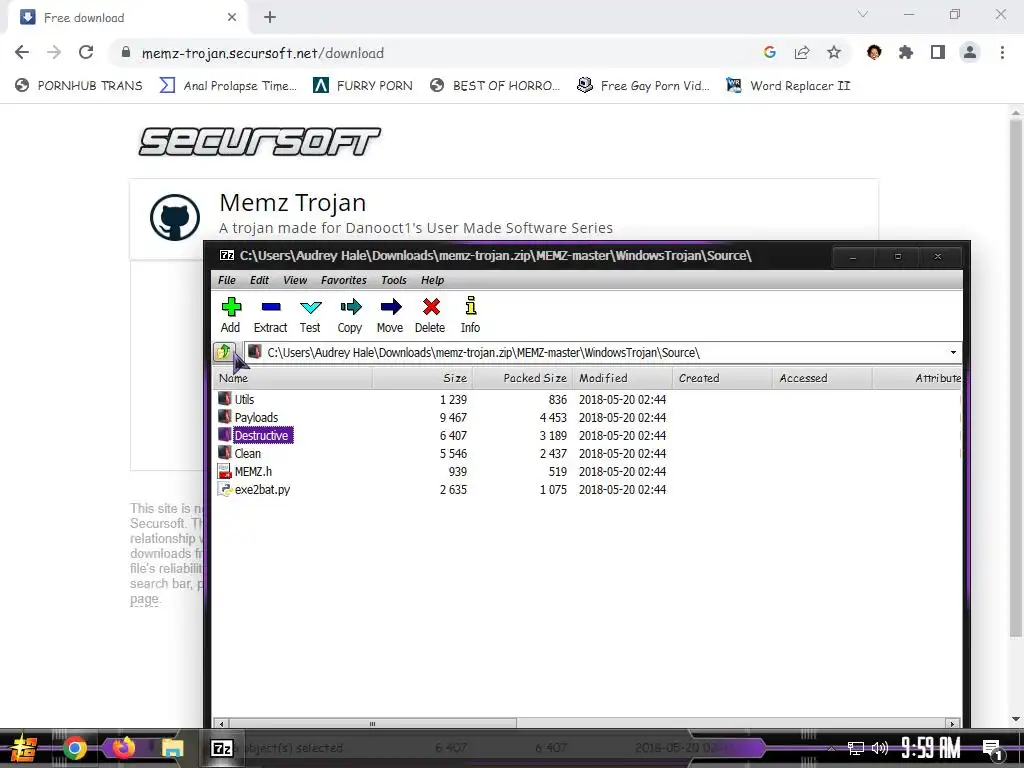The width and height of the screenshot is (1024, 768).
Task: Toggle the Chrome side panel icon
Action: [x=938, y=52]
